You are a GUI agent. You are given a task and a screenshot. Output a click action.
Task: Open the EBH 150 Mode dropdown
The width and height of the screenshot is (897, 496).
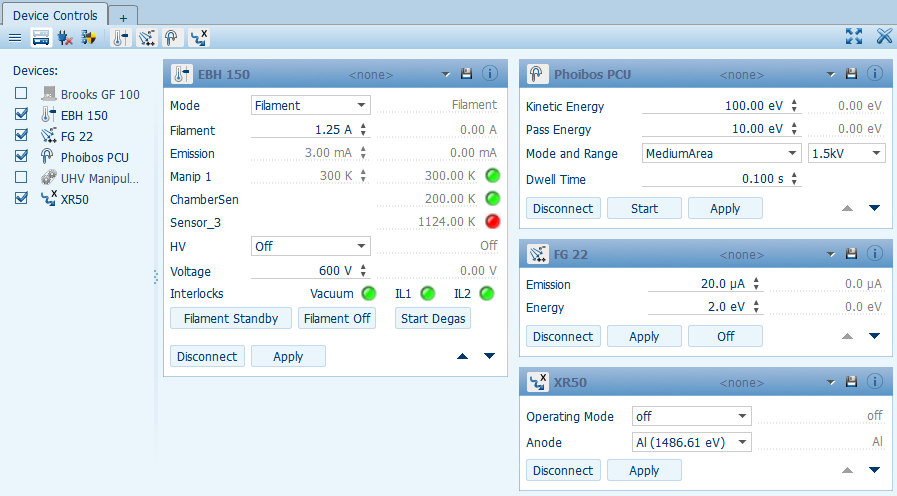pos(310,105)
